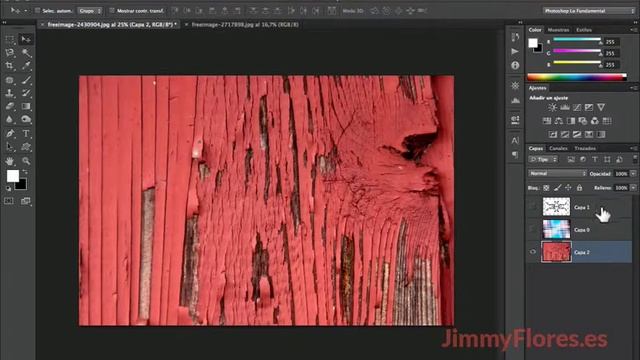
Task: Select the Blur tool
Action: point(9,119)
